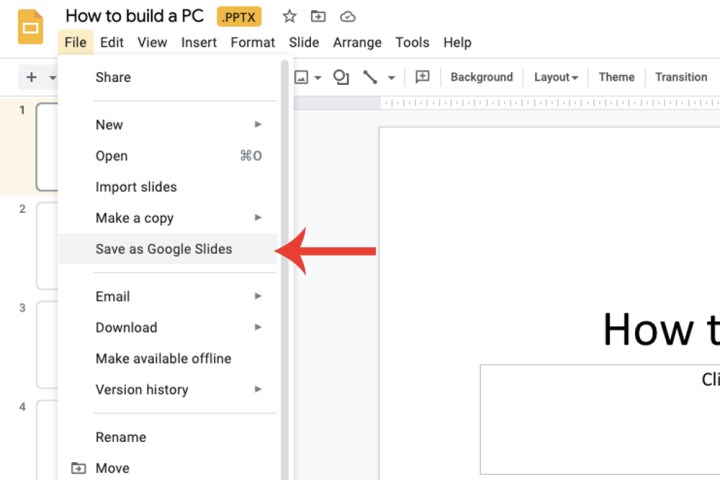Open the line tool dropdown arrow
The image size is (720, 480).
[x=391, y=78]
